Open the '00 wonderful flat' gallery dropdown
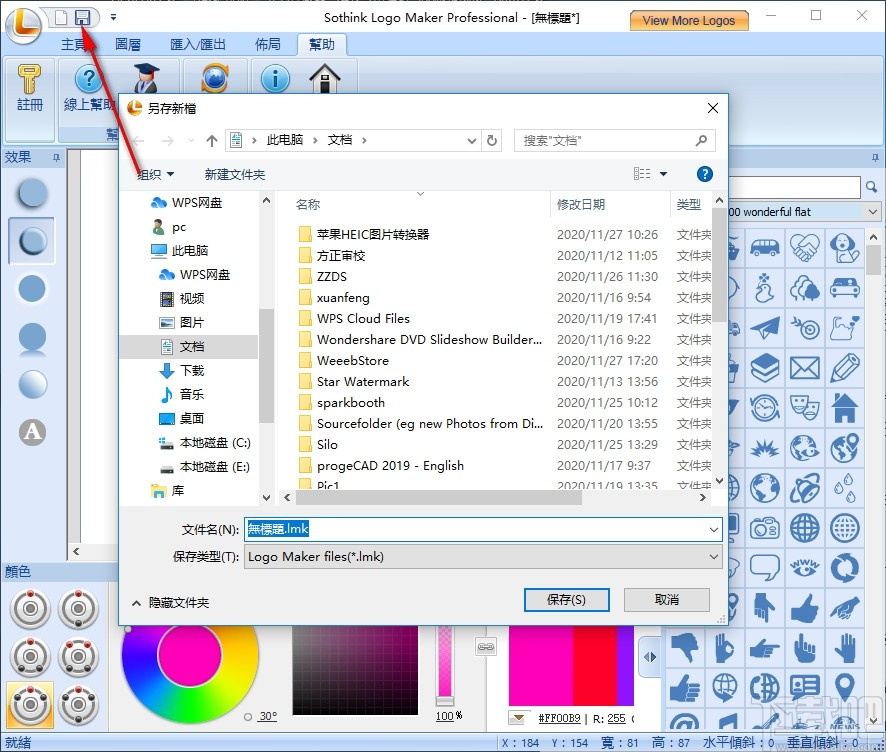Screen dimensions: 886x752 coord(874,211)
